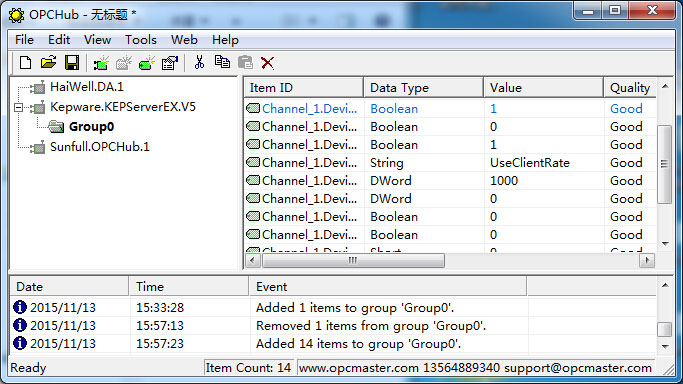
Task: Save the project using the floppy icon
Action: [72, 63]
